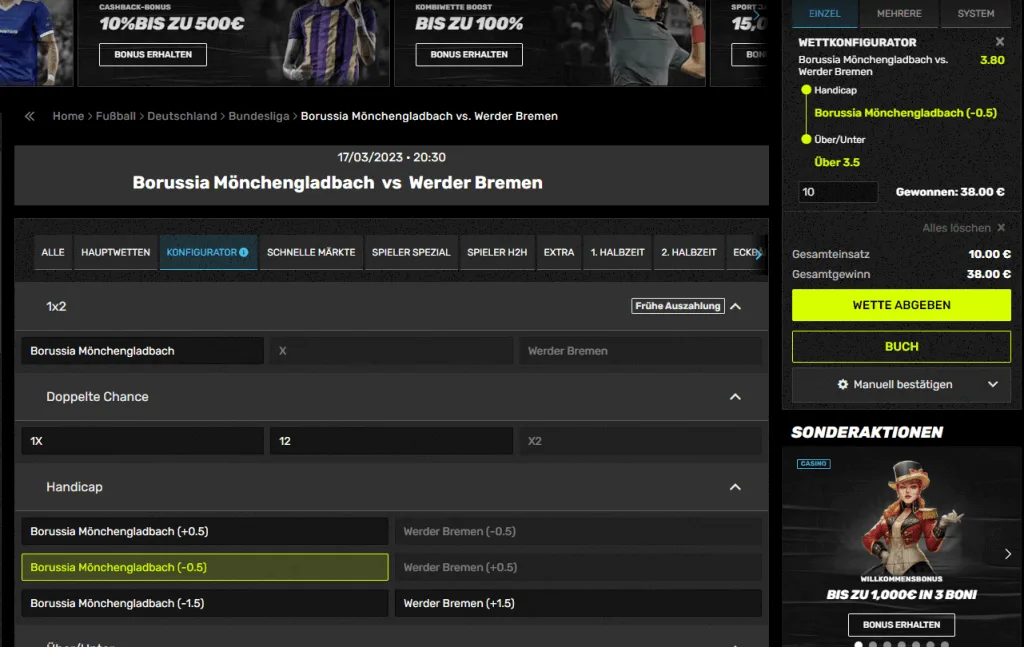Collapse the 1x2 market section
The height and width of the screenshot is (647, 1024).
click(x=735, y=306)
